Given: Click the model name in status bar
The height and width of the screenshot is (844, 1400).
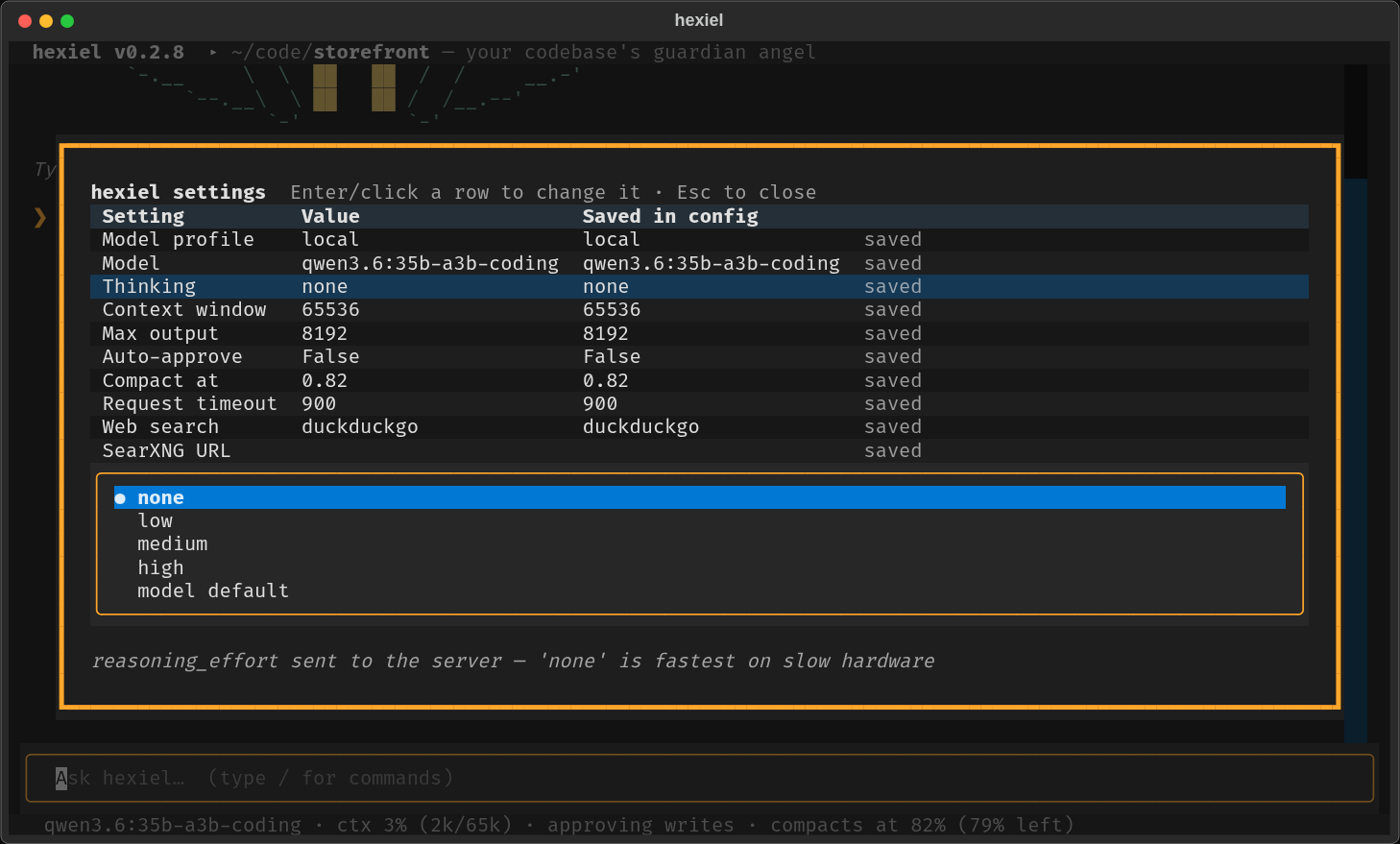Looking at the screenshot, I should [173, 825].
